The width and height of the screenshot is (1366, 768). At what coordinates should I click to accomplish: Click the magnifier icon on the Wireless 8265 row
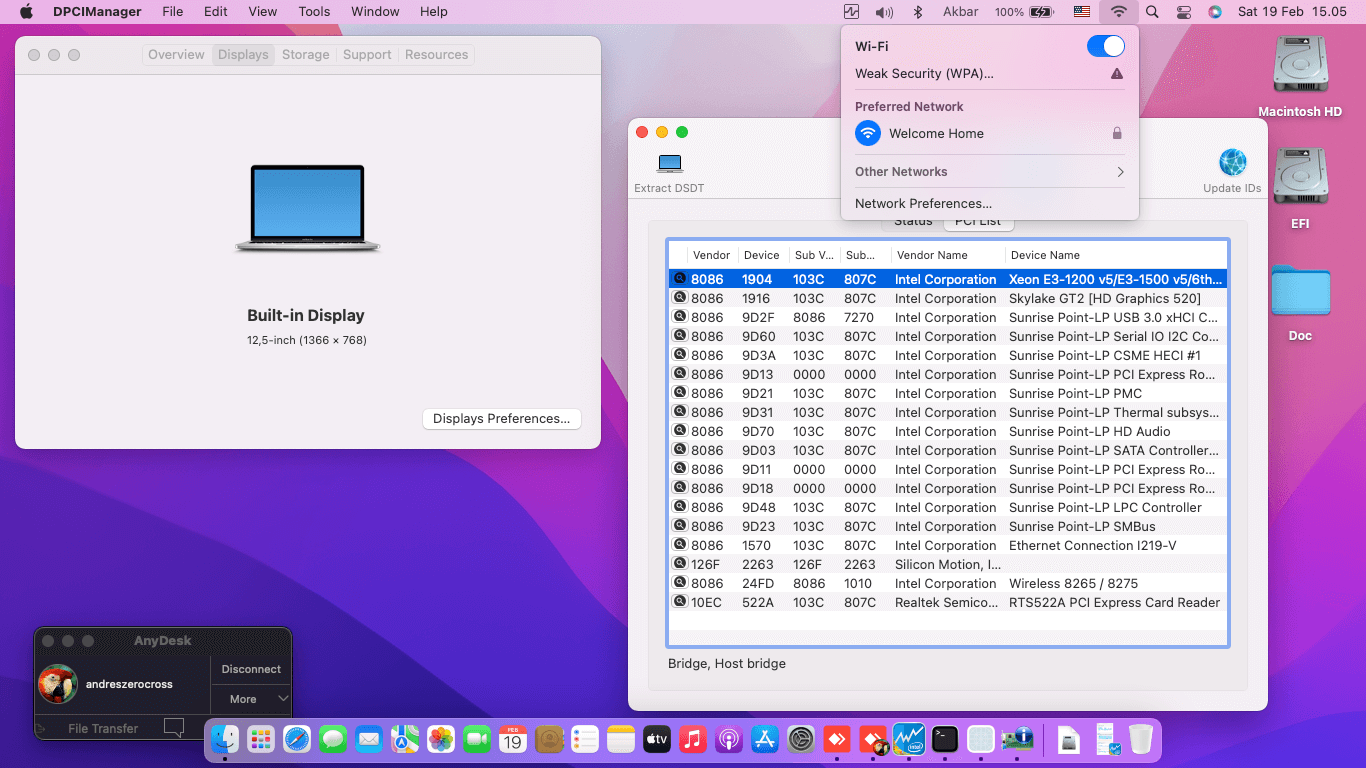tap(680, 583)
